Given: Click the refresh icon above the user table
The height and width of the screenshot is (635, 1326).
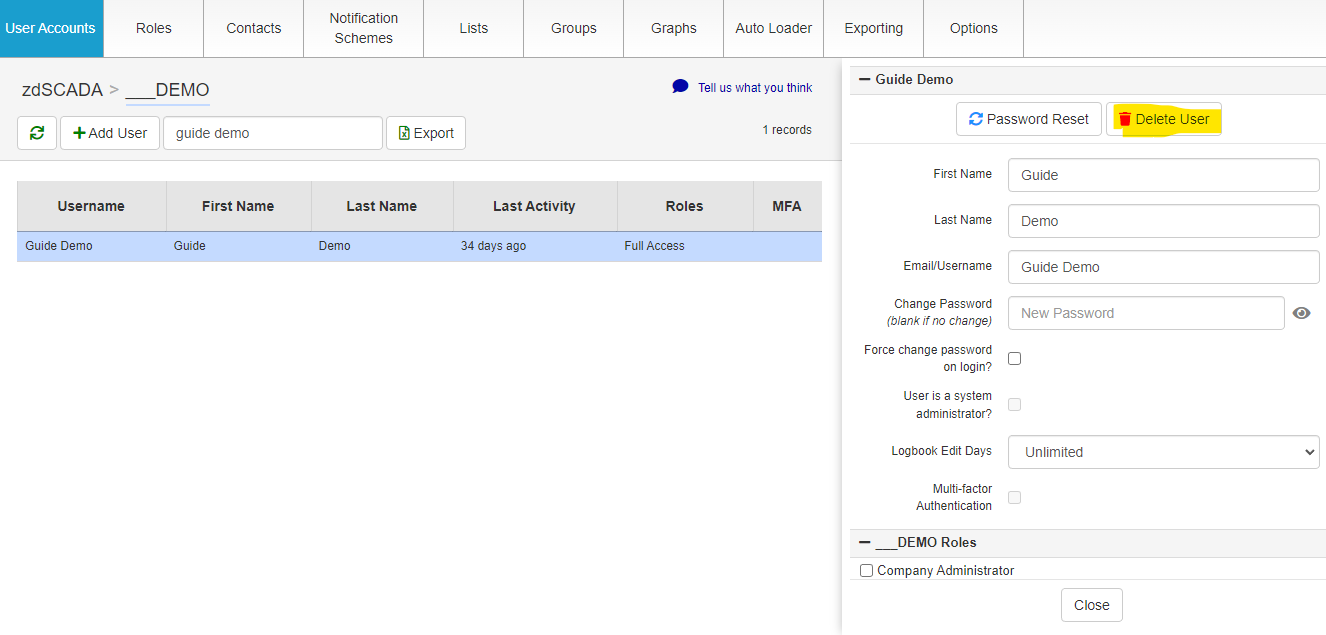Looking at the screenshot, I should [36, 132].
